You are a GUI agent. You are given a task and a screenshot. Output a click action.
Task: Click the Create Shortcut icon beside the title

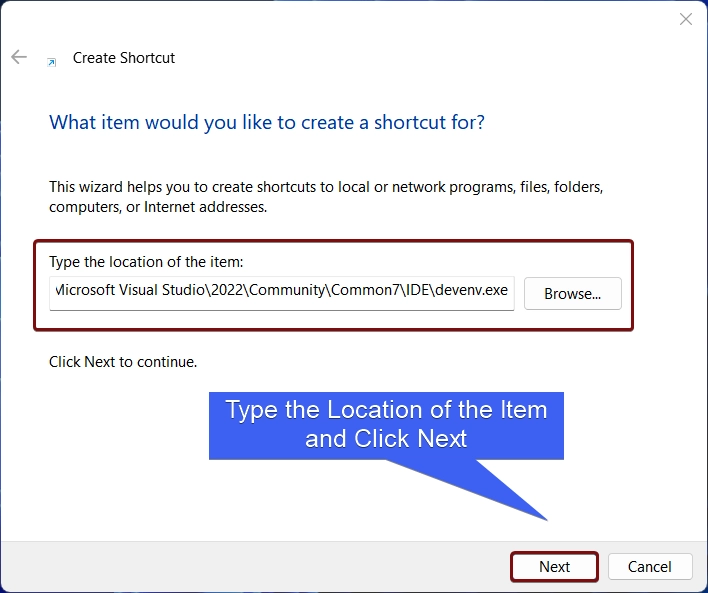[x=52, y=62]
